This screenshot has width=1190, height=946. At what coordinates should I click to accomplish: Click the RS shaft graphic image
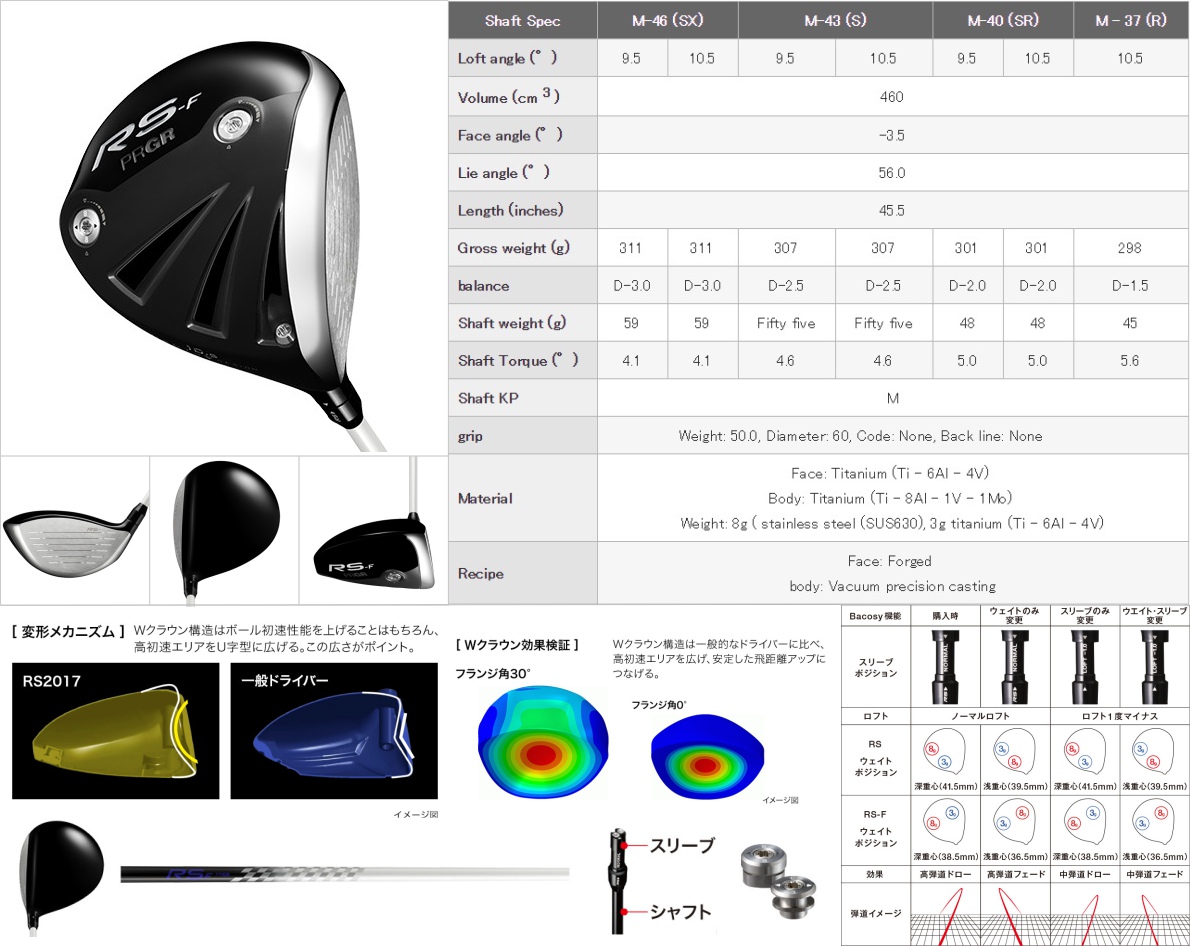(345, 874)
